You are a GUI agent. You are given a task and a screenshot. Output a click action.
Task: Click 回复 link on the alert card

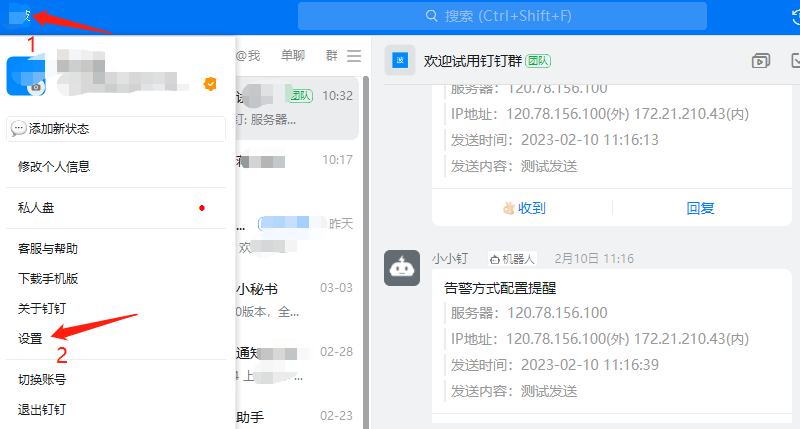[700, 208]
